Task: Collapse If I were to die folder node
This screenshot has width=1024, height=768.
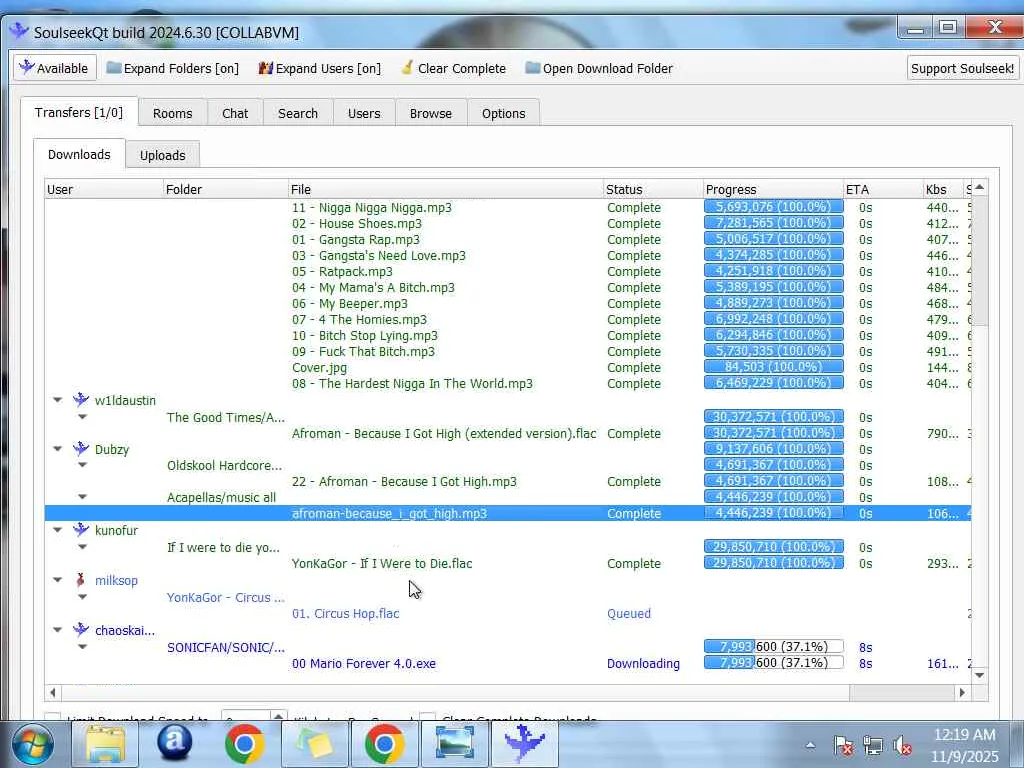Action: pyautogui.click(x=82, y=547)
